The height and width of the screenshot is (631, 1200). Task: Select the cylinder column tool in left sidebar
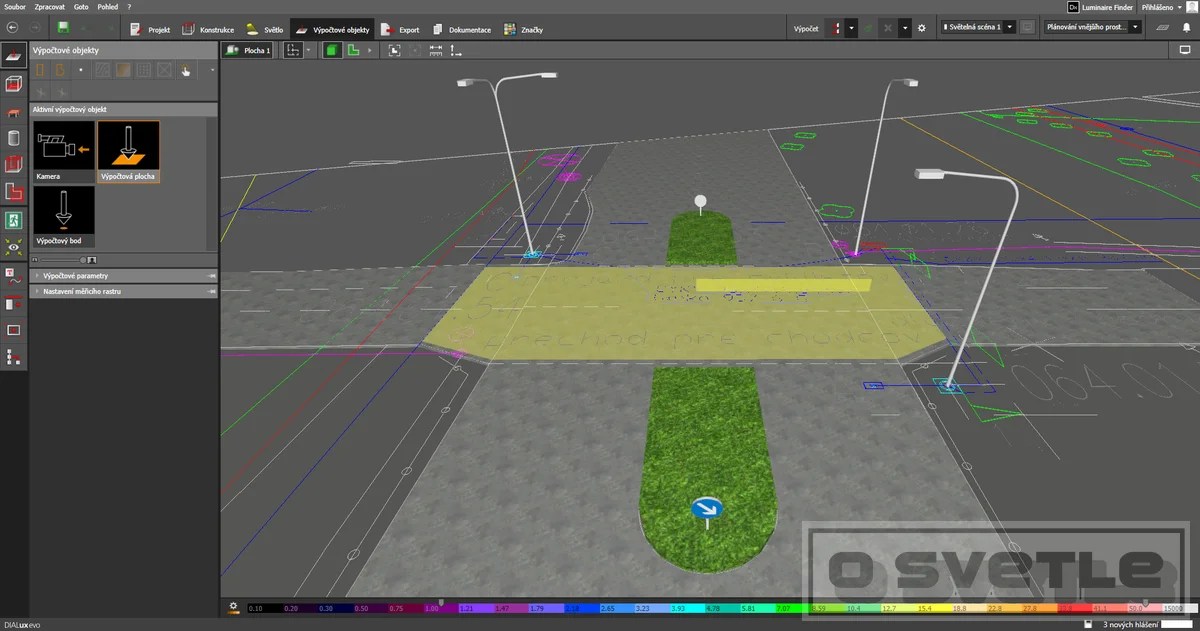[14, 138]
